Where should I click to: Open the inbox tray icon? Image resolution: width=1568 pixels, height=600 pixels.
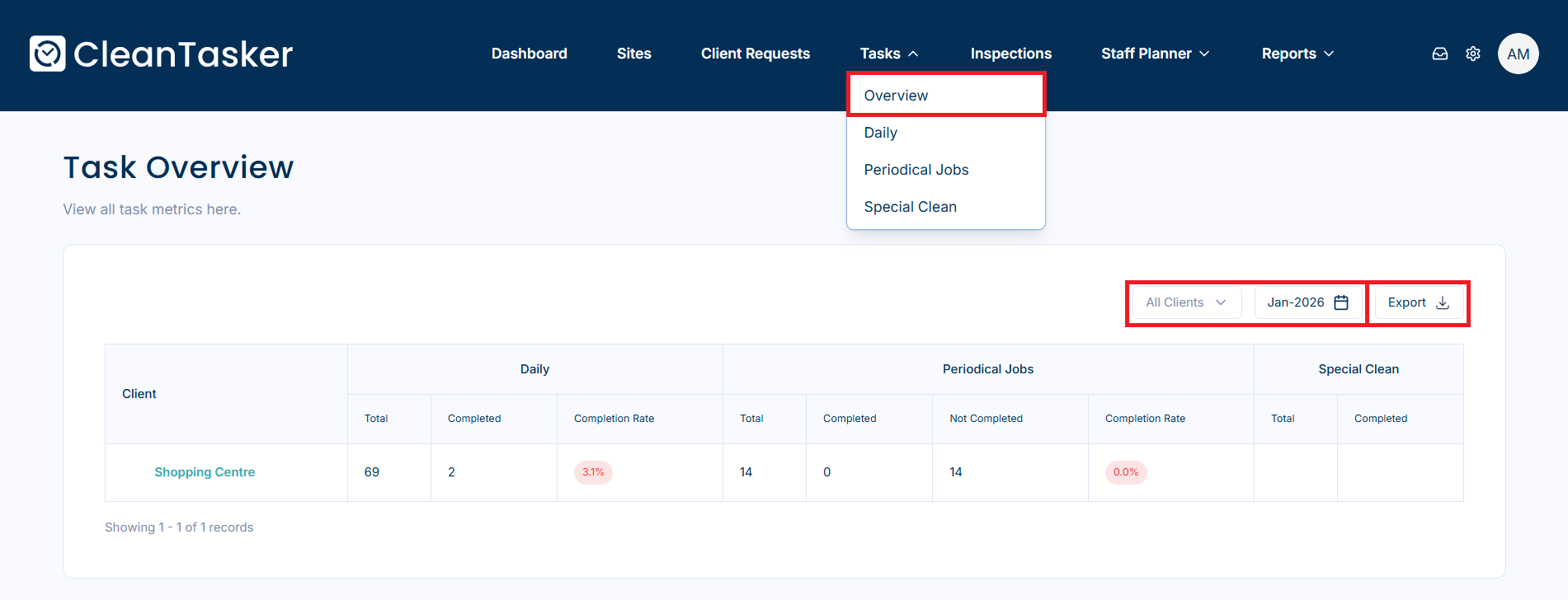tap(1439, 54)
